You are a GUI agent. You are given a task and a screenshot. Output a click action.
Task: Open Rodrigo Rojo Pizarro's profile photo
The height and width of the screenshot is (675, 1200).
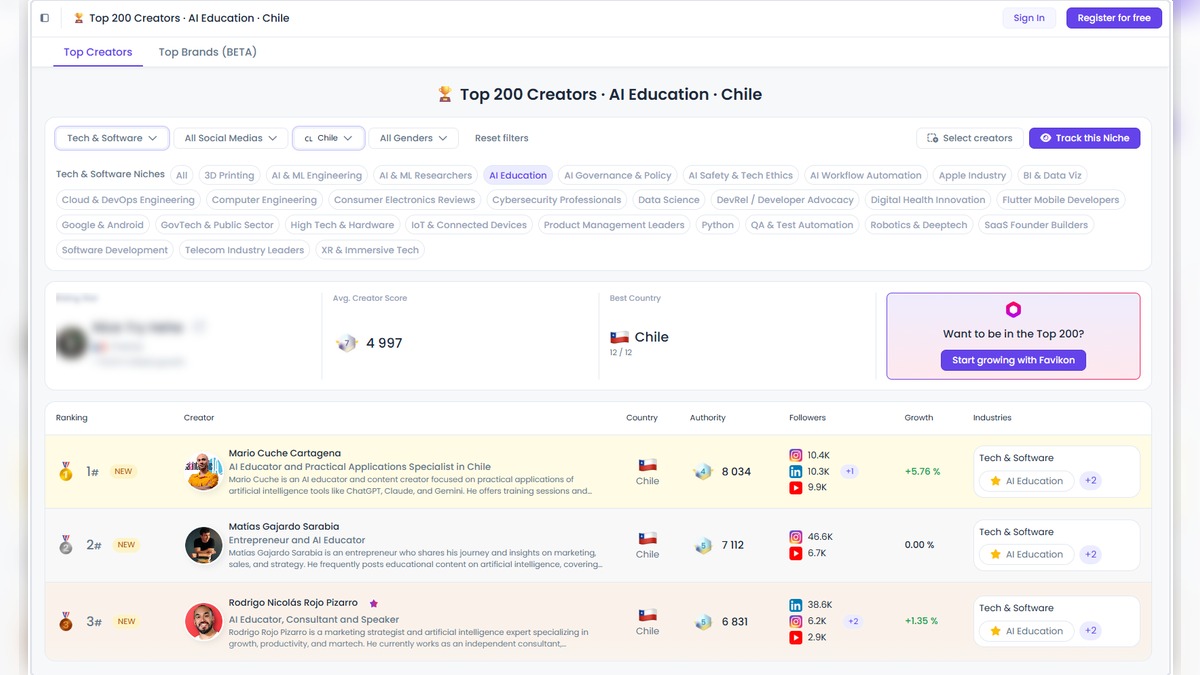[x=204, y=621]
